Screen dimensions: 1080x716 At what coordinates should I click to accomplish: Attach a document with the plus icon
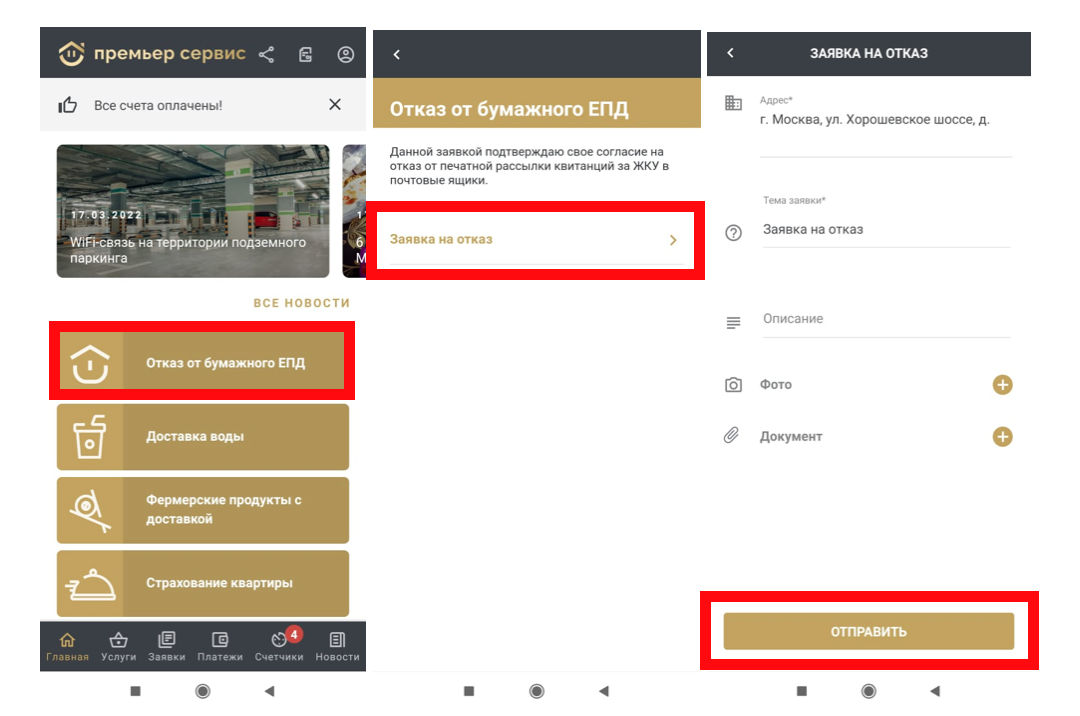[x=1002, y=437]
